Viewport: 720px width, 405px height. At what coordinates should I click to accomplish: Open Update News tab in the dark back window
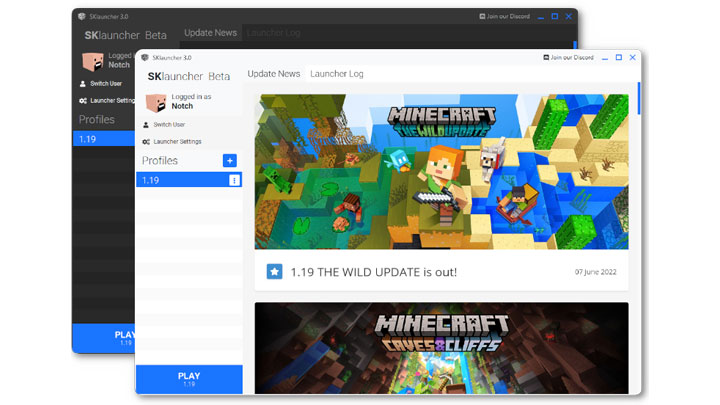pyautogui.click(x=210, y=33)
